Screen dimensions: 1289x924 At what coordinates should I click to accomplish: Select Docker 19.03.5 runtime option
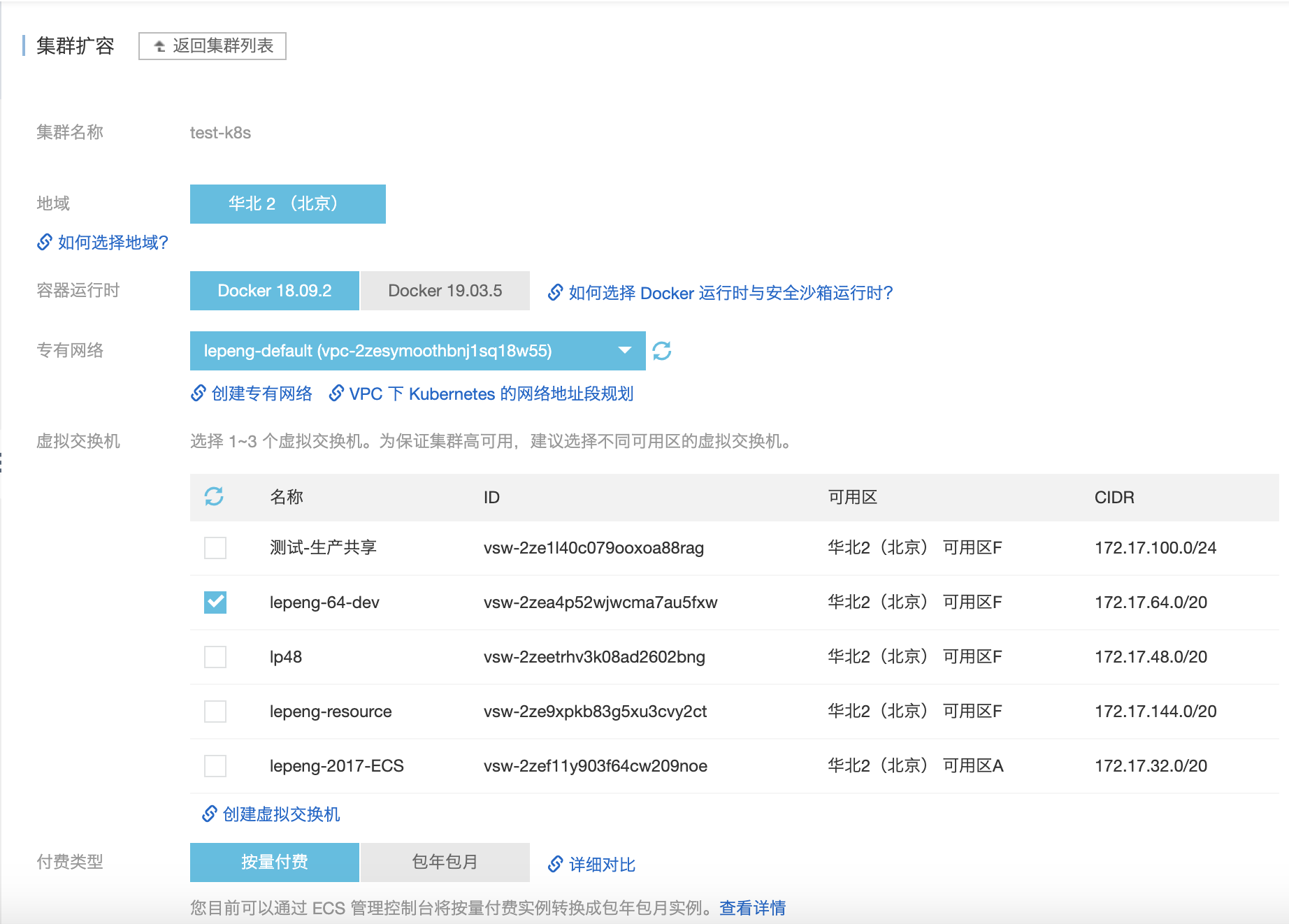click(445, 291)
